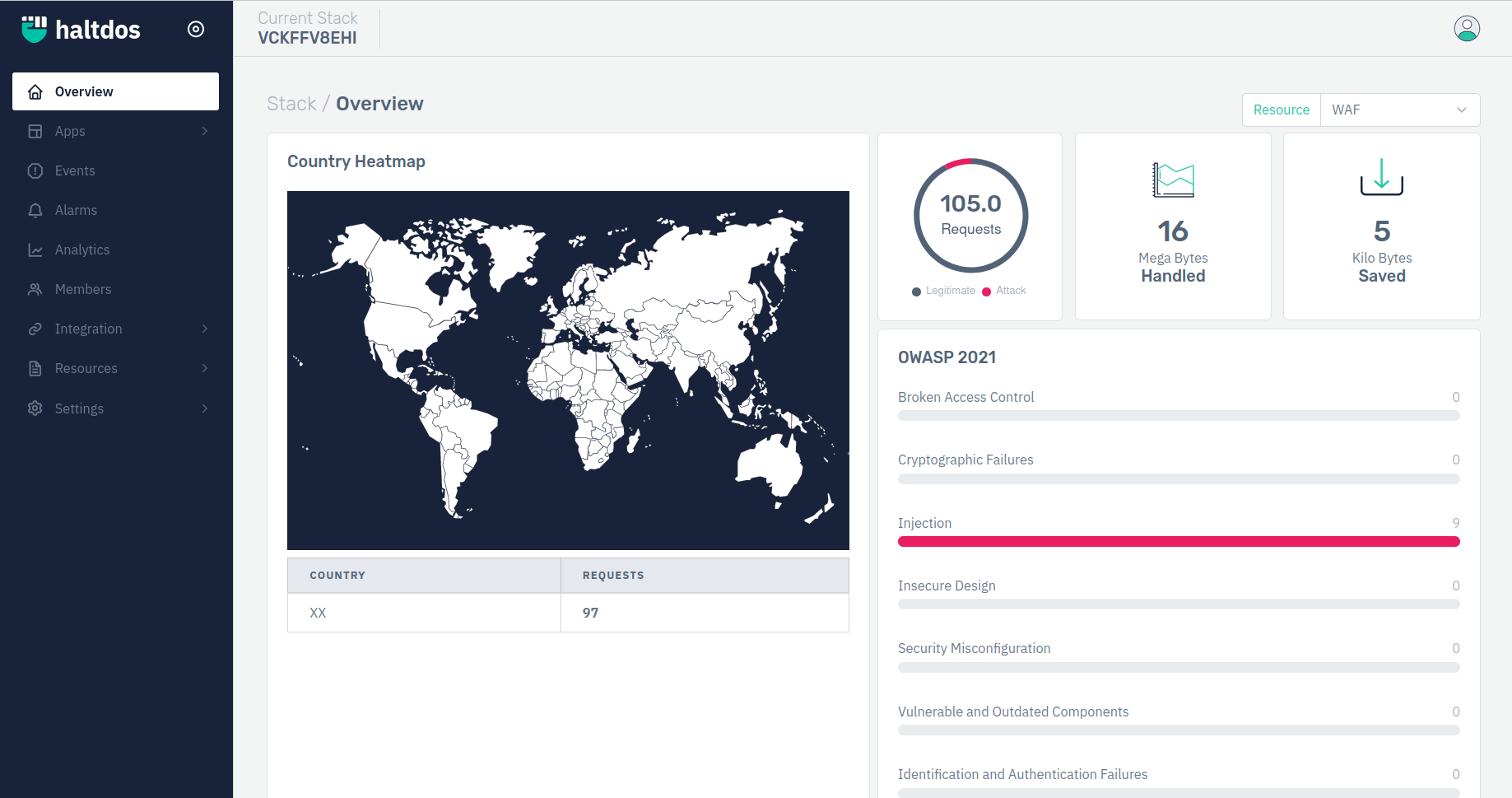Screen dimensions: 1512x798
Task: Toggle the Attack legend dot
Action: pyautogui.click(x=986, y=292)
